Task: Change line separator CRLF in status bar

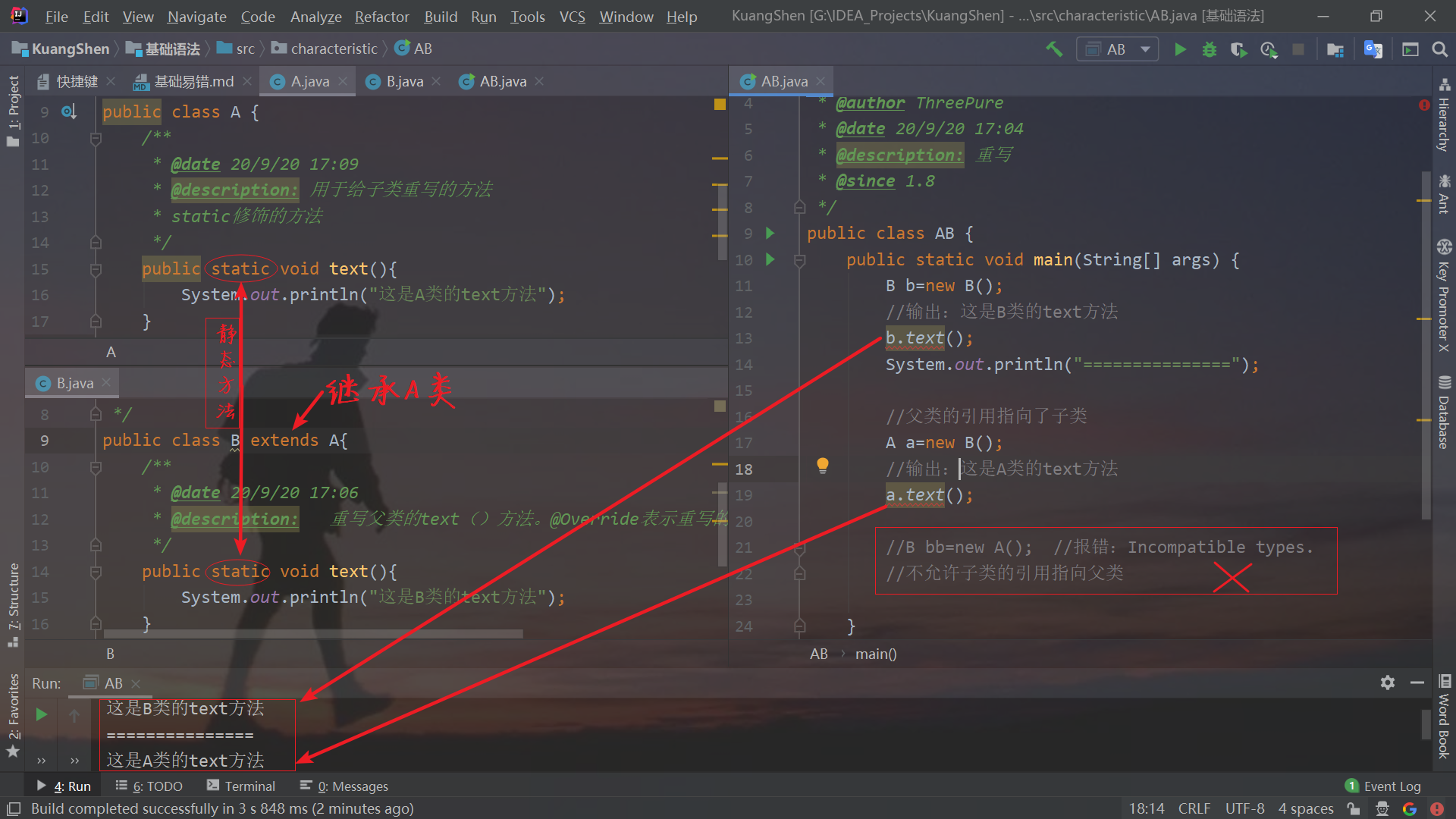Action: pyautogui.click(x=1194, y=808)
